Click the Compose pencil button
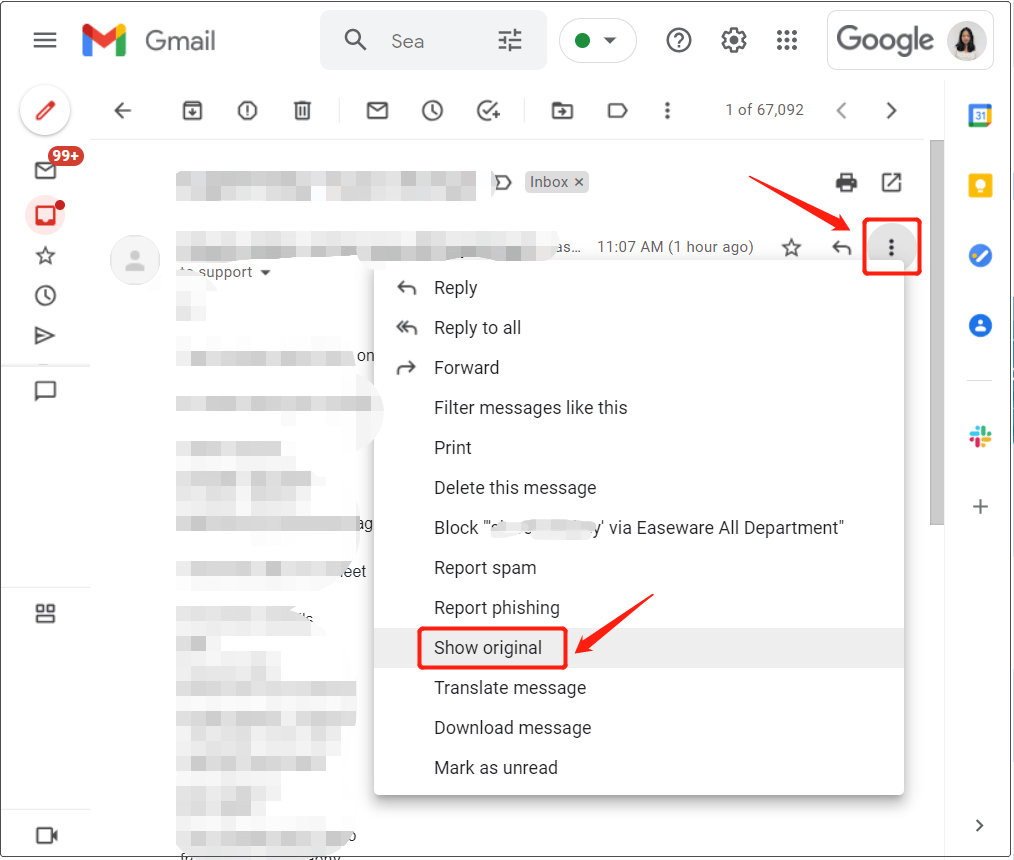 [x=45, y=110]
